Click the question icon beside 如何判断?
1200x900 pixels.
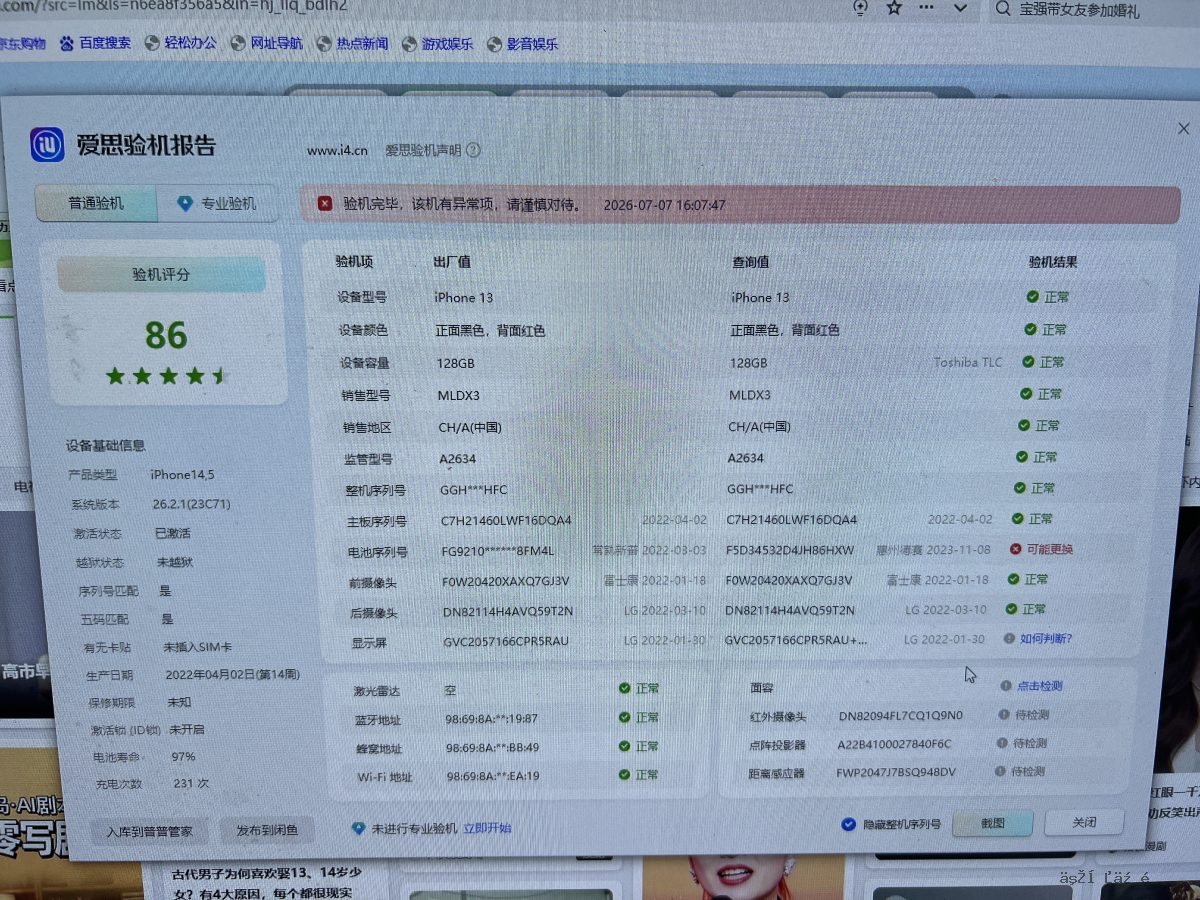1009,638
